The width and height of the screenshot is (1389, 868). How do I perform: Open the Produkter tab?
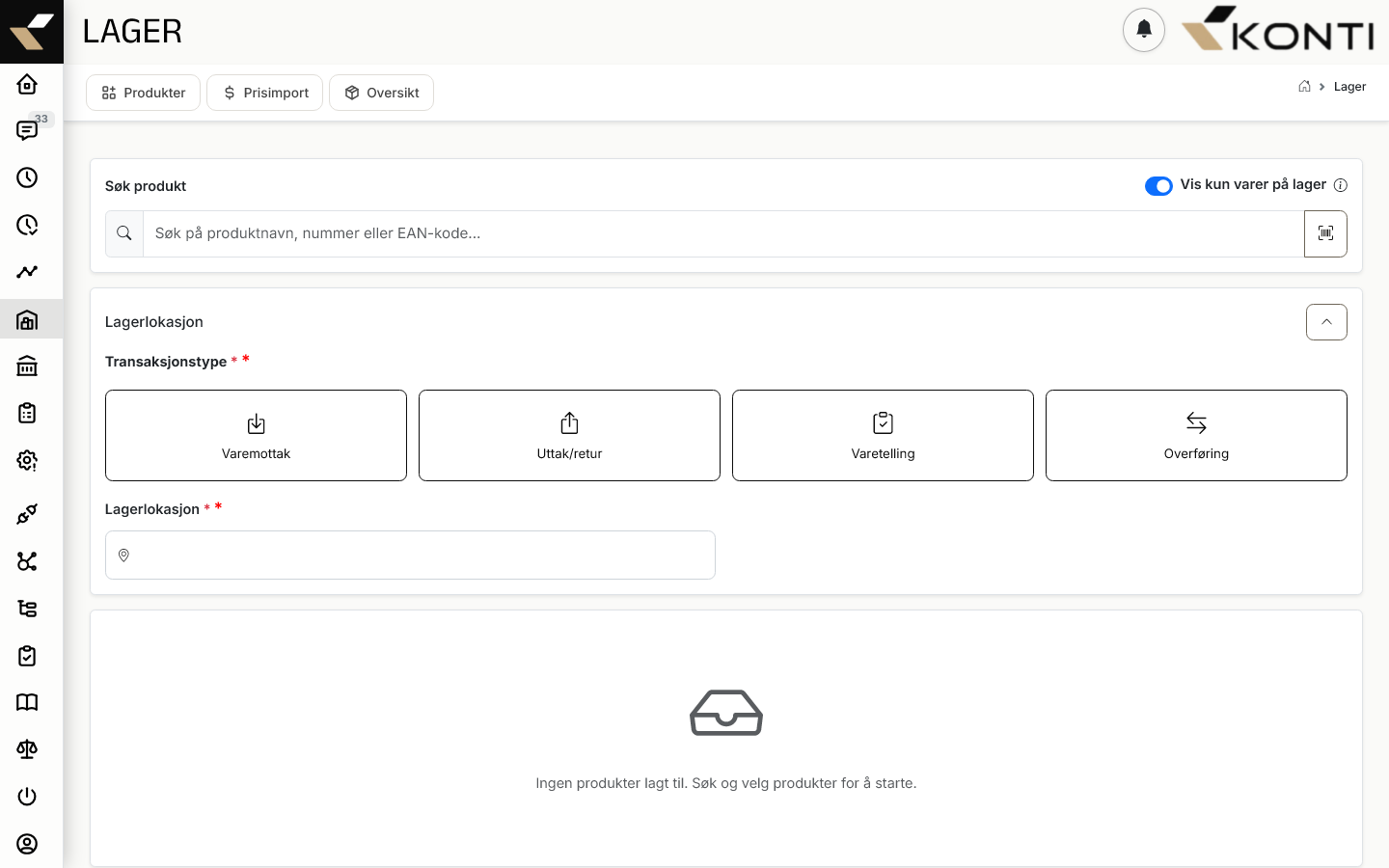pos(143,93)
